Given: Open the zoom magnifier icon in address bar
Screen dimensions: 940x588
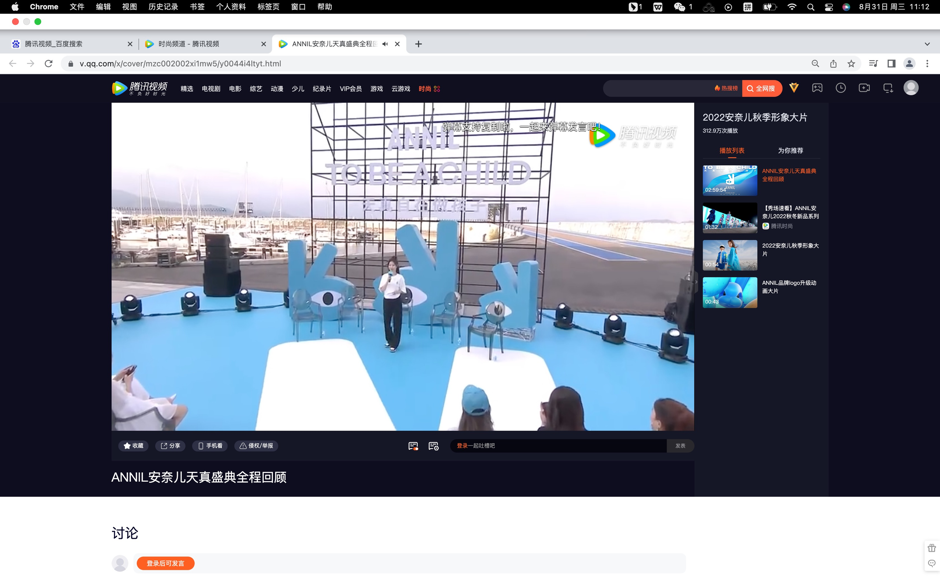Looking at the screenshot, I should click(x=815, y=64).
